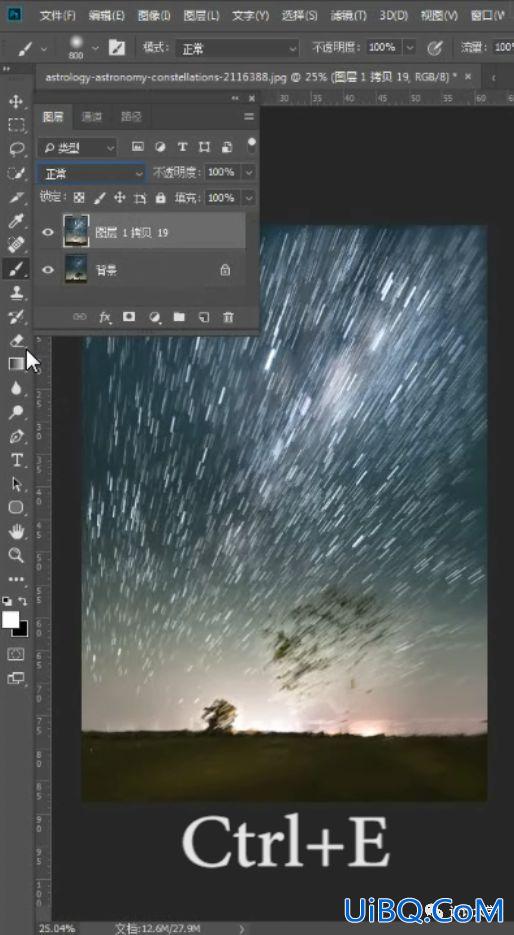Lock all layer attributes
Image resolution: width=514 pixels, height=935 pixels.
click(160, 197)
